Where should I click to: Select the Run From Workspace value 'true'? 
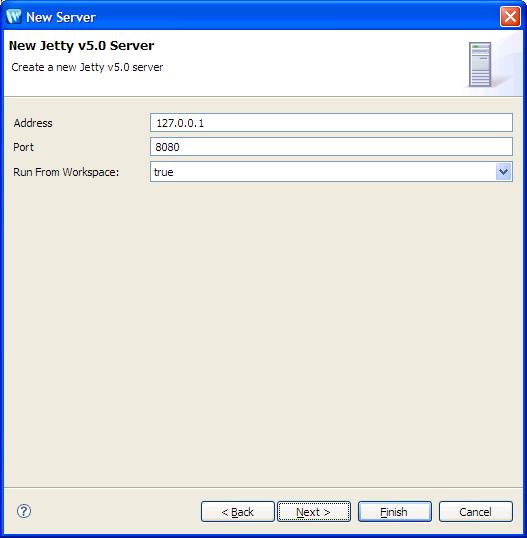[164, 172]
